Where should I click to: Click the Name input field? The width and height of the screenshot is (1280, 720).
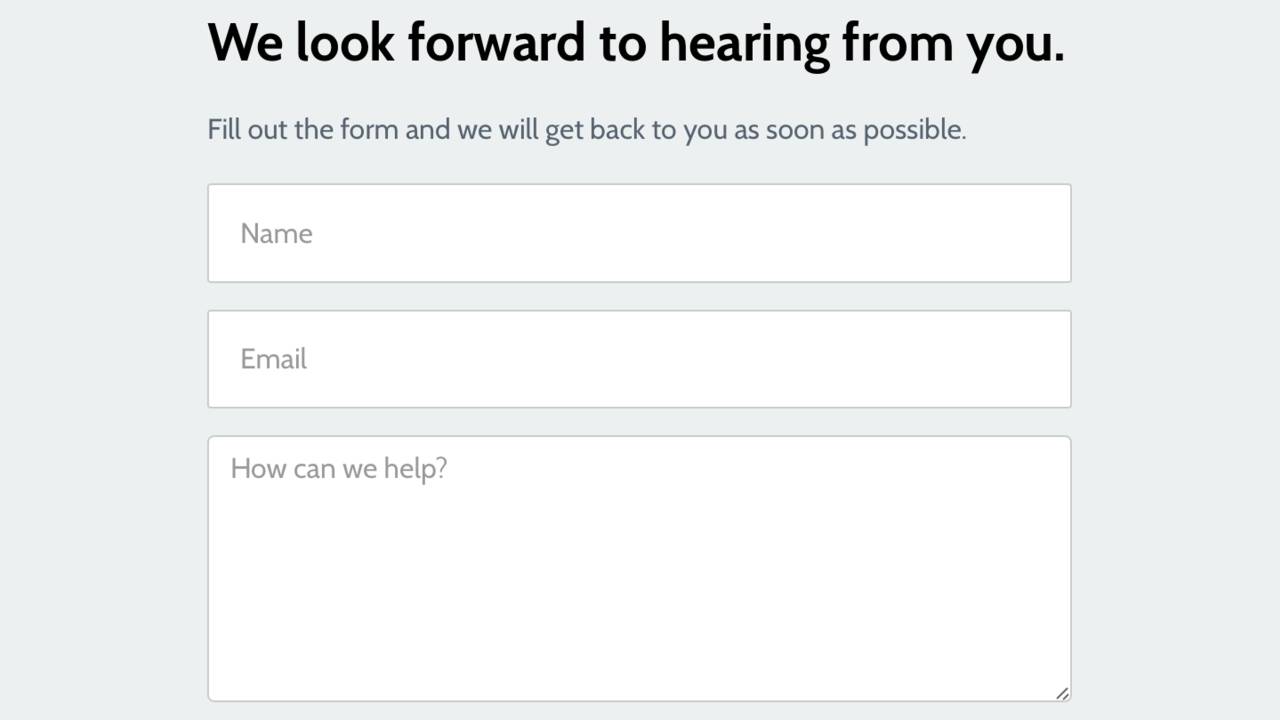pos(639,233)
